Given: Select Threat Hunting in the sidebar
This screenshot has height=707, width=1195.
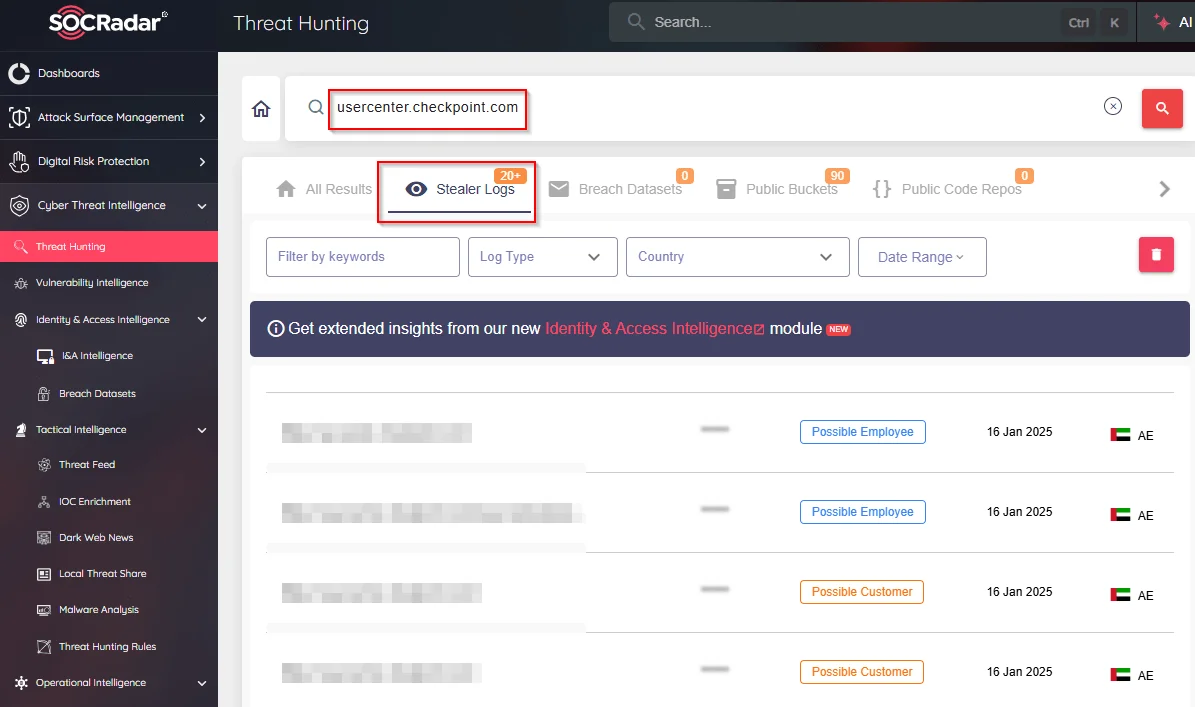Looking at the screenshot, I should click(x=109, y=247).
